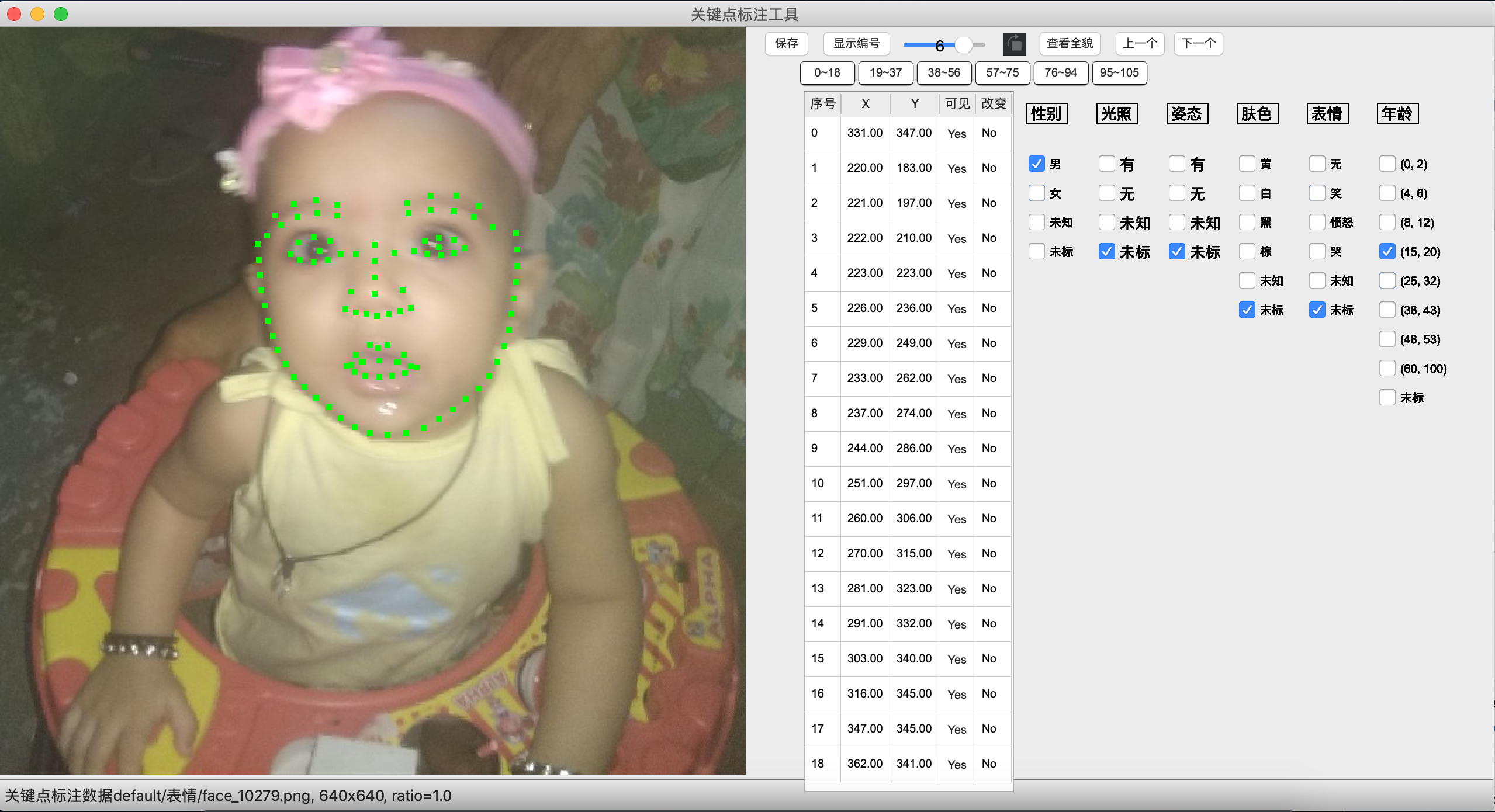Uncheck 未标 under 肤色 column
Viewport: 1495px width, 812px height.
(1247, 310)
